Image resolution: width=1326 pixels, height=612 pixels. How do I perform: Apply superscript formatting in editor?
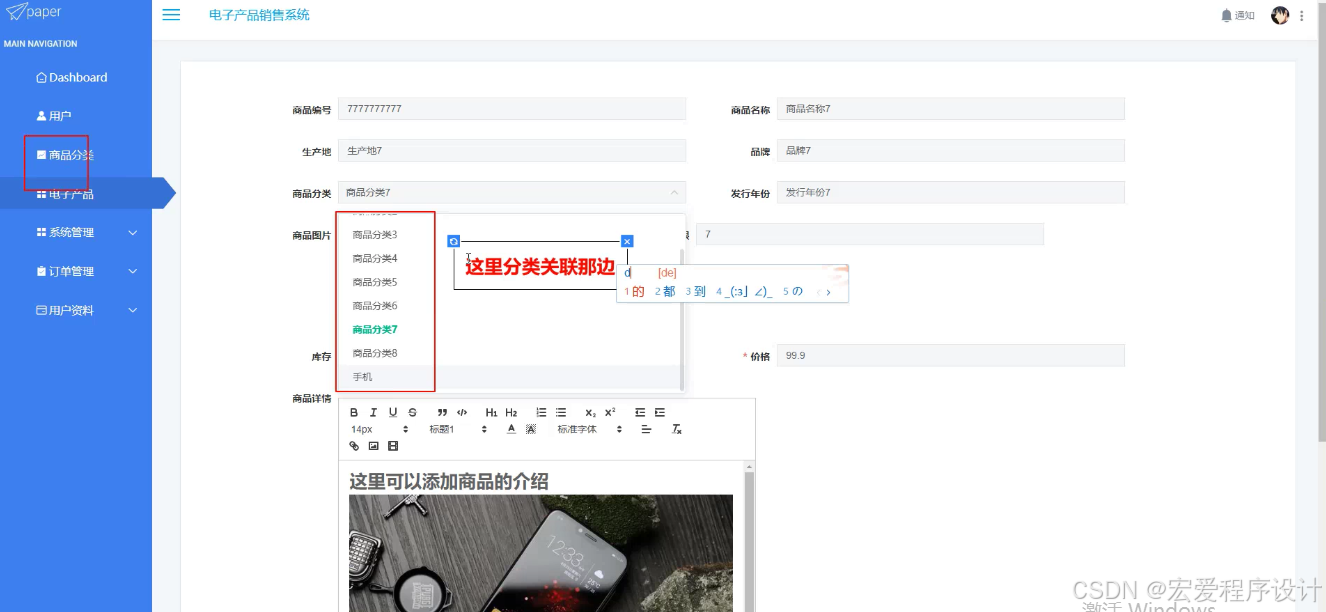pos(610,412)
